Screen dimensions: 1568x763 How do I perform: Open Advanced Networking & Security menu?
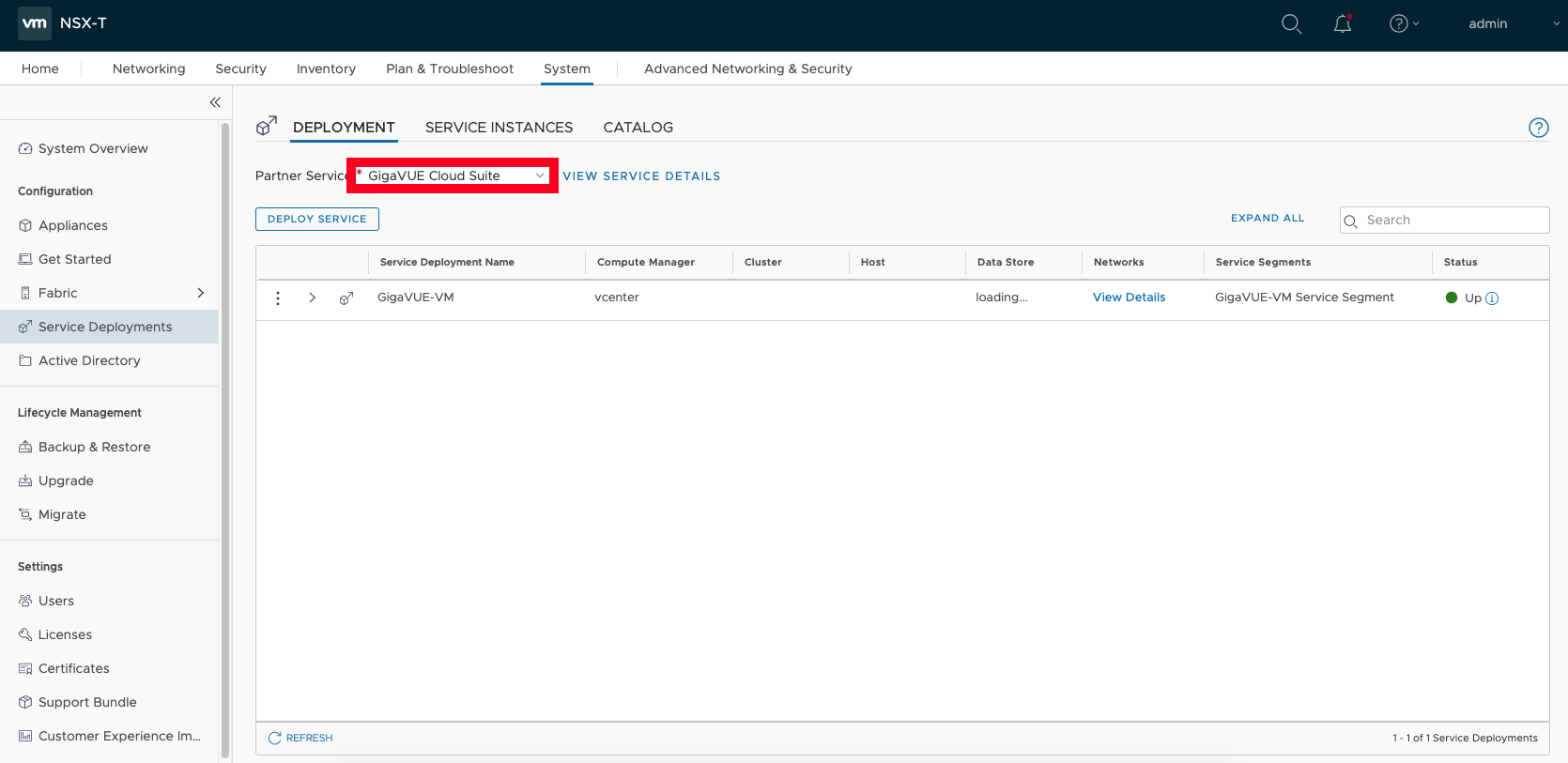748,69
